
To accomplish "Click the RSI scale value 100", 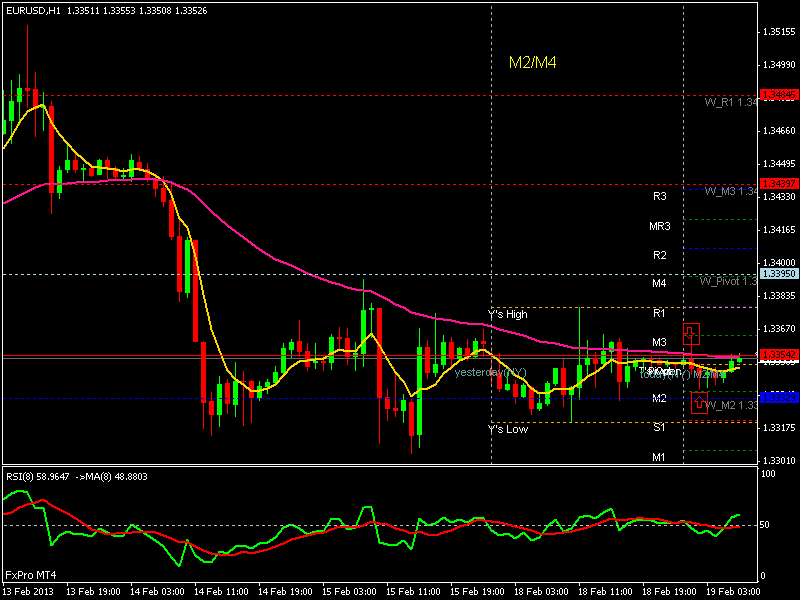I will pos(768,474).
